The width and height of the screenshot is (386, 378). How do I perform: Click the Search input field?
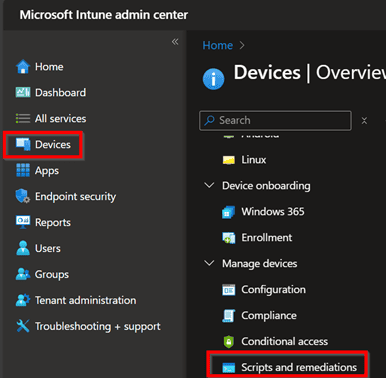pos(275,120)
